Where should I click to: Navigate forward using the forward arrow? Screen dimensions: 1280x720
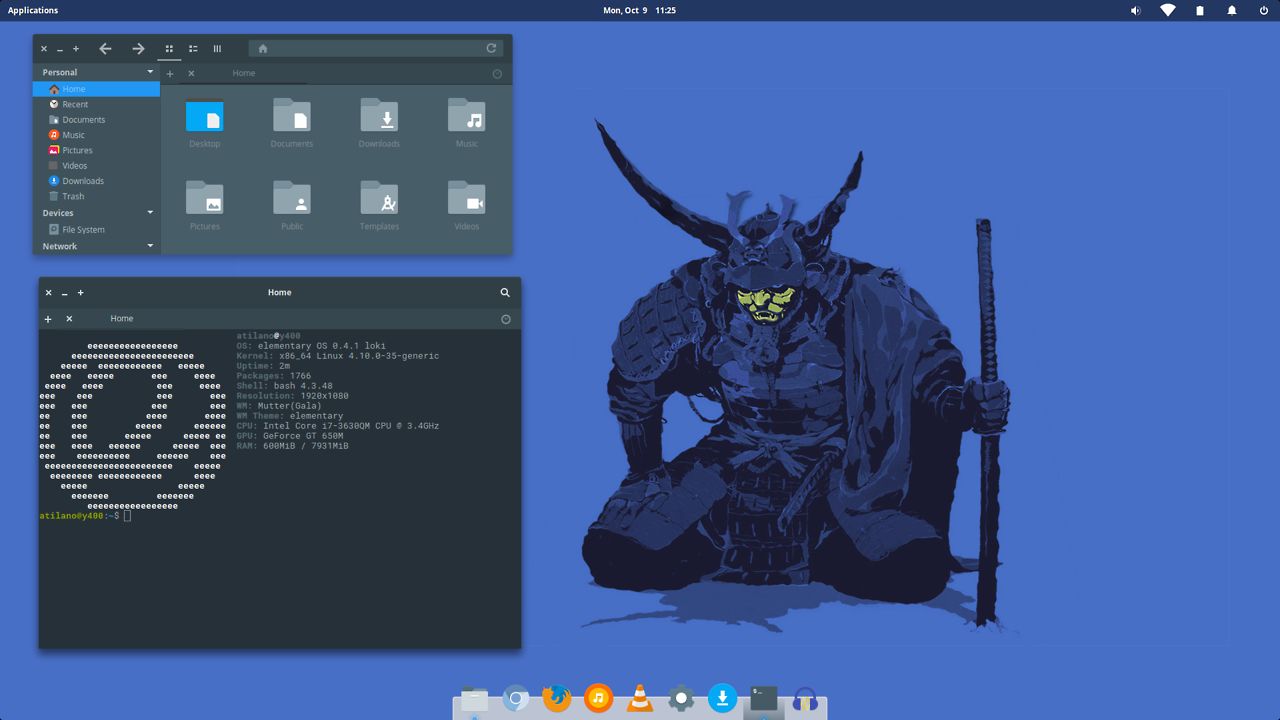137,48
